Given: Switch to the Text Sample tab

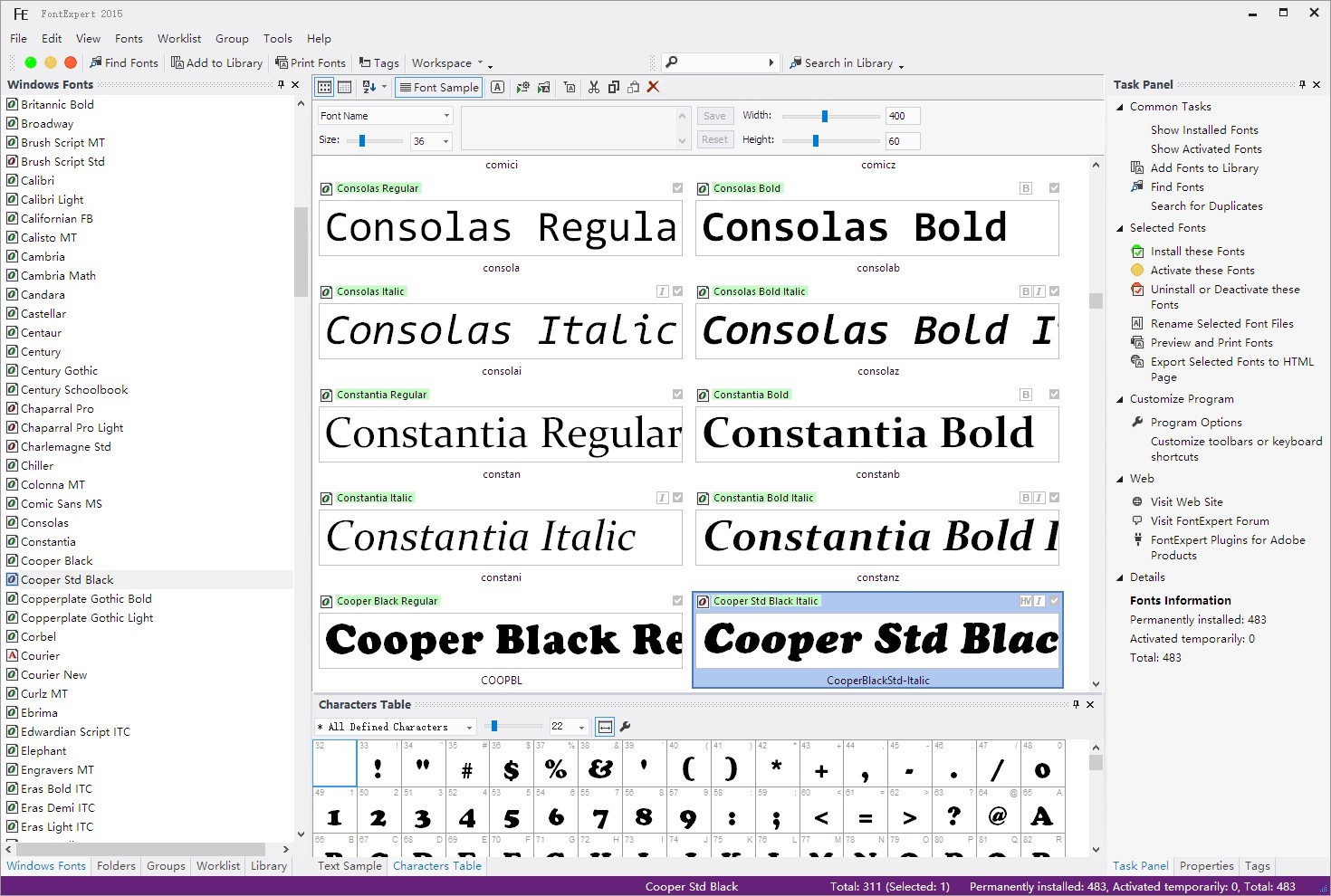Looking at the screenshot, I should 350,866.
